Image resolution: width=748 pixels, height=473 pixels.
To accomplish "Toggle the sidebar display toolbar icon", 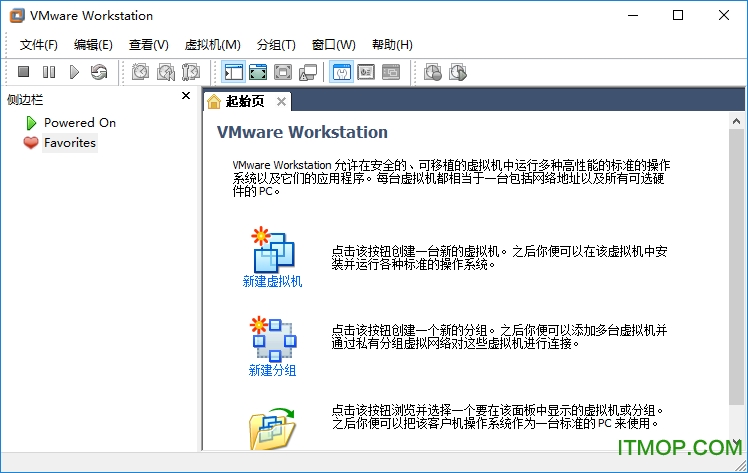I will tap(234, 72).
